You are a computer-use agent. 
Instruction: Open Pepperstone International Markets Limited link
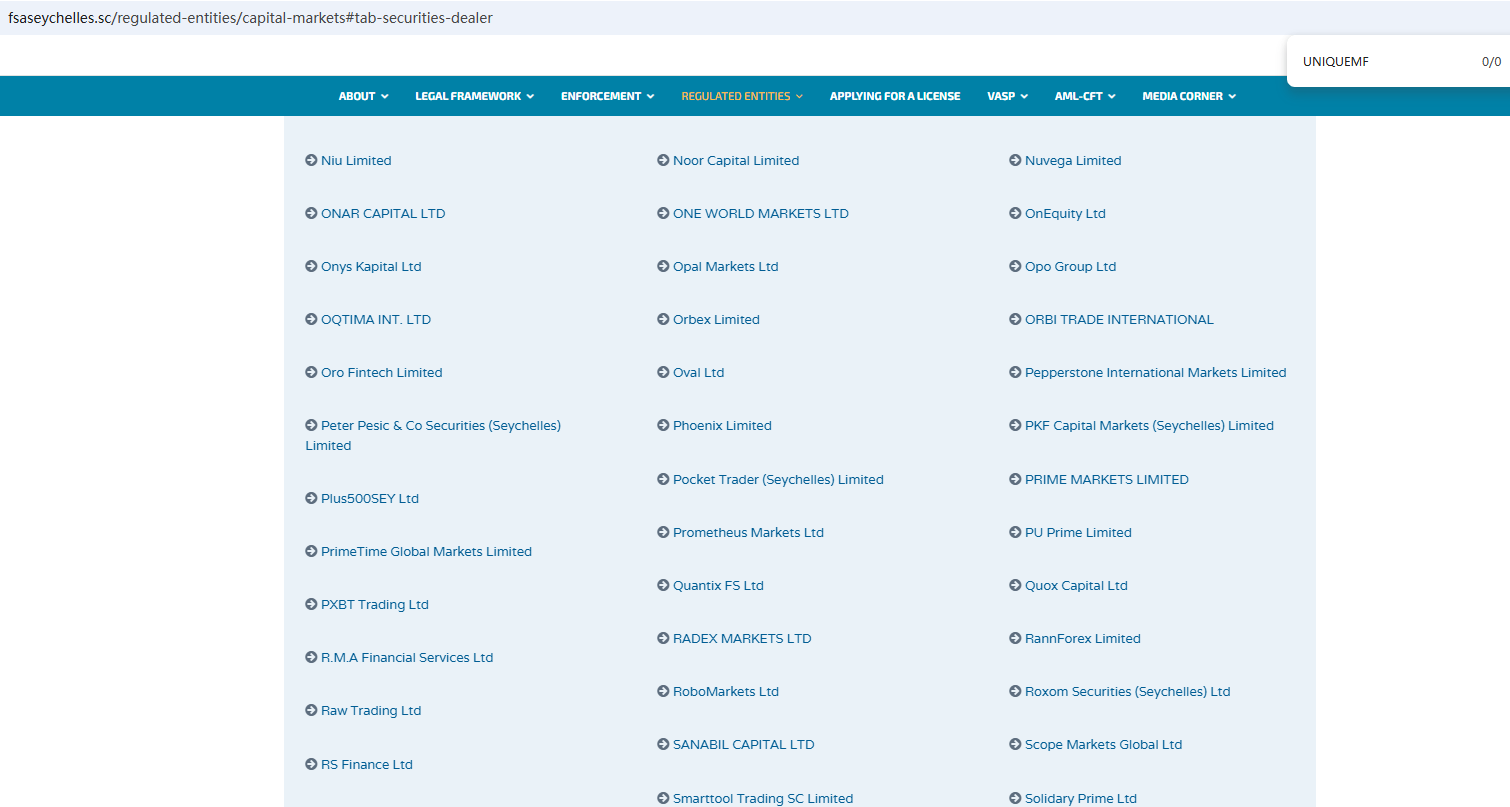pos(1155,372)
